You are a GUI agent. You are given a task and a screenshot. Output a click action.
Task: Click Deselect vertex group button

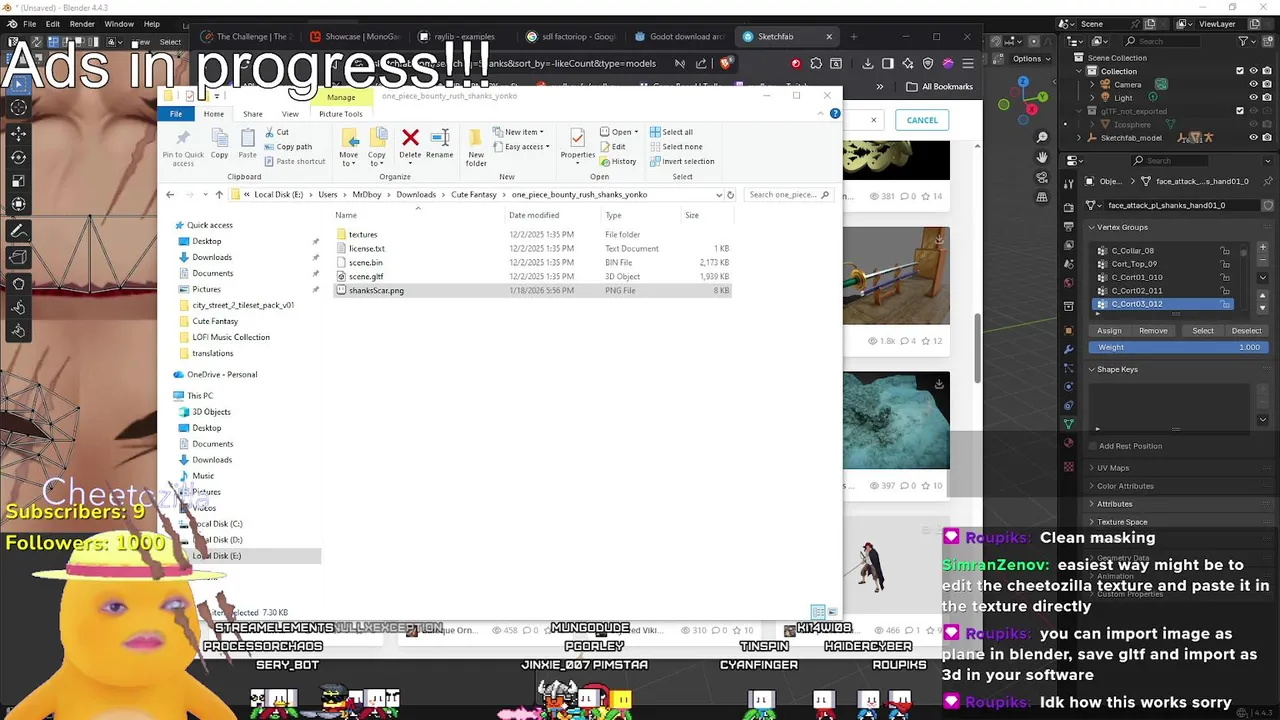1246,331
